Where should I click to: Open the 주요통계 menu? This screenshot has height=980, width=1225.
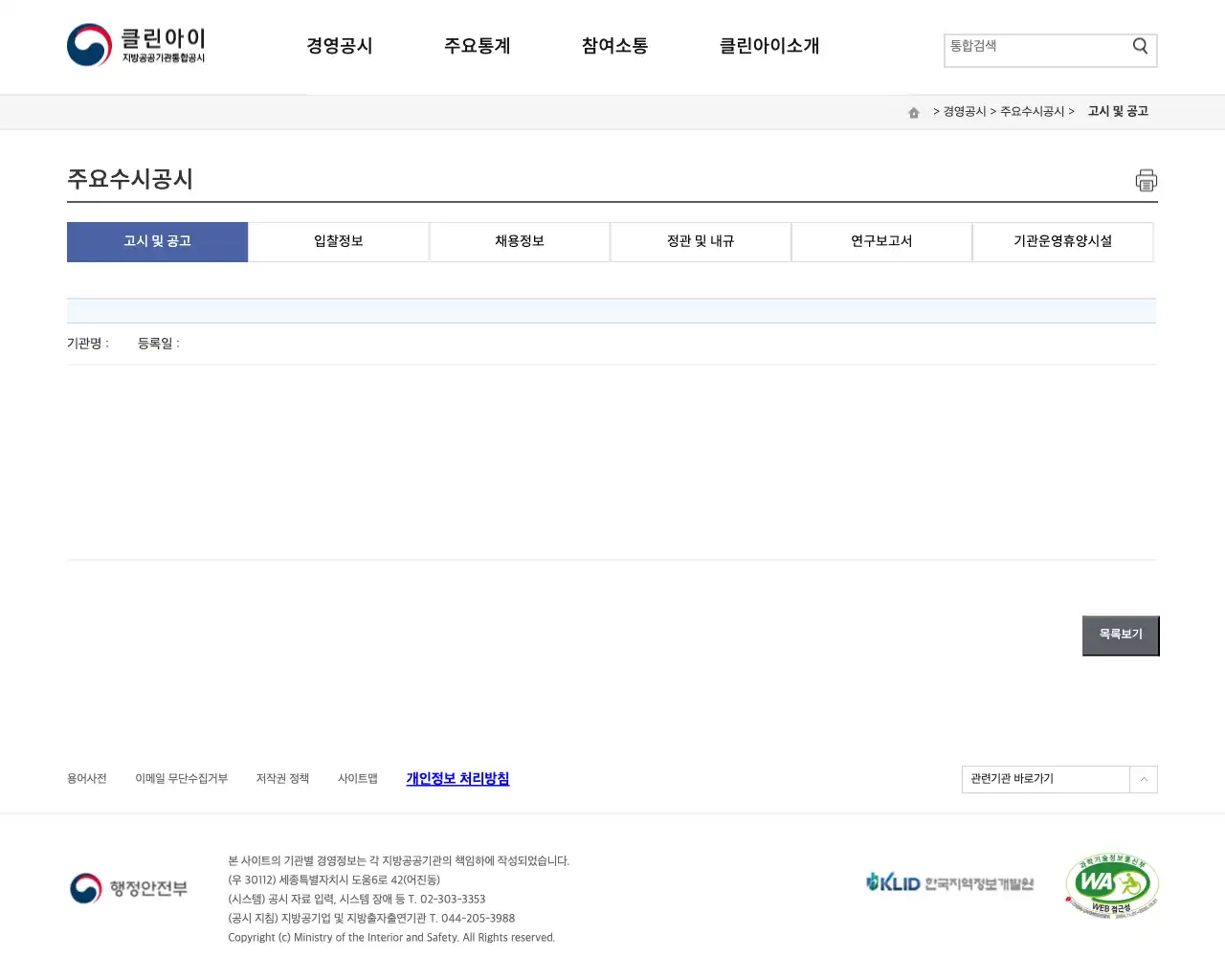tap(478, 45)
